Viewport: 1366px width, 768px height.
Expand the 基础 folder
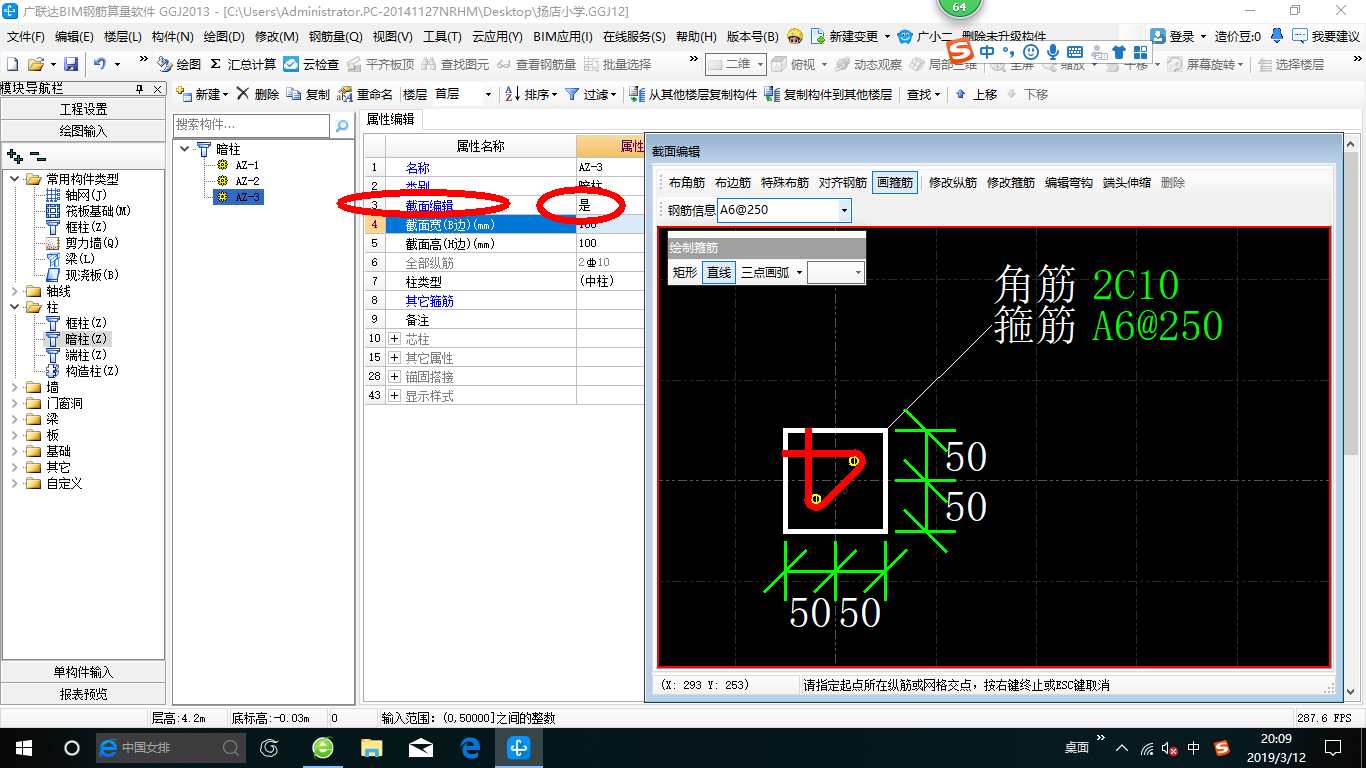pyautogui.click(x=14, y=451)
